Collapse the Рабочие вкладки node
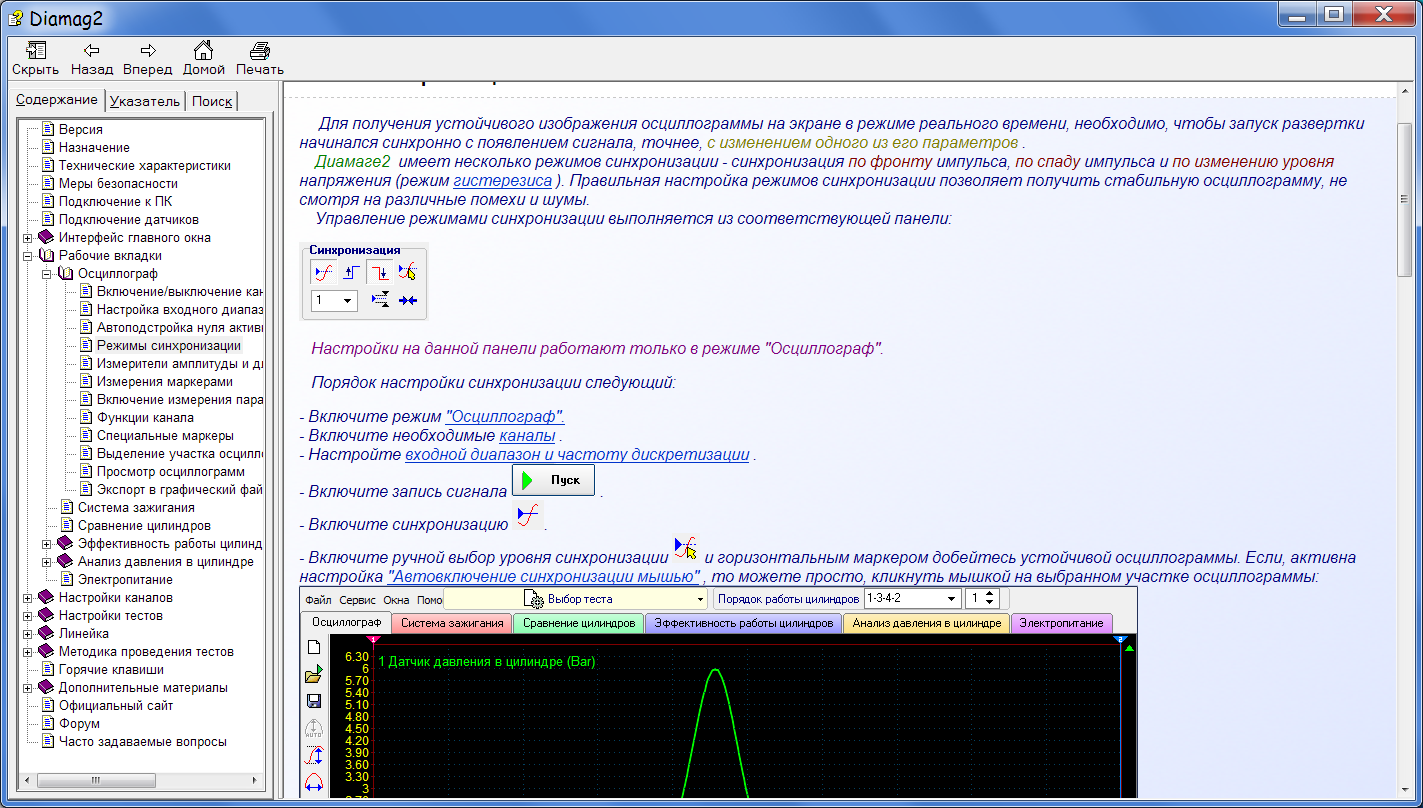 28,256
